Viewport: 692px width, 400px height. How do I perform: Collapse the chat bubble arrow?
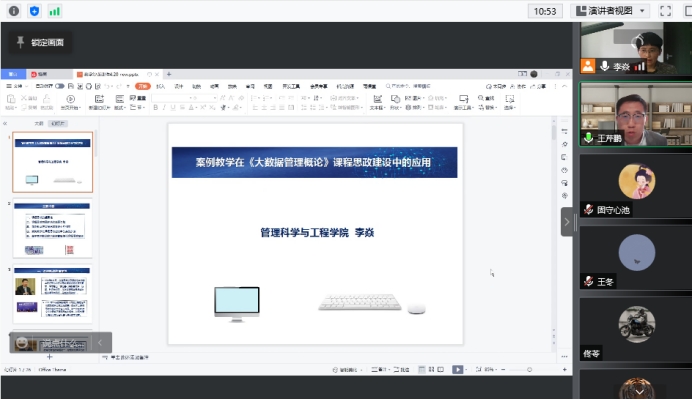click(x=99, y=343)
